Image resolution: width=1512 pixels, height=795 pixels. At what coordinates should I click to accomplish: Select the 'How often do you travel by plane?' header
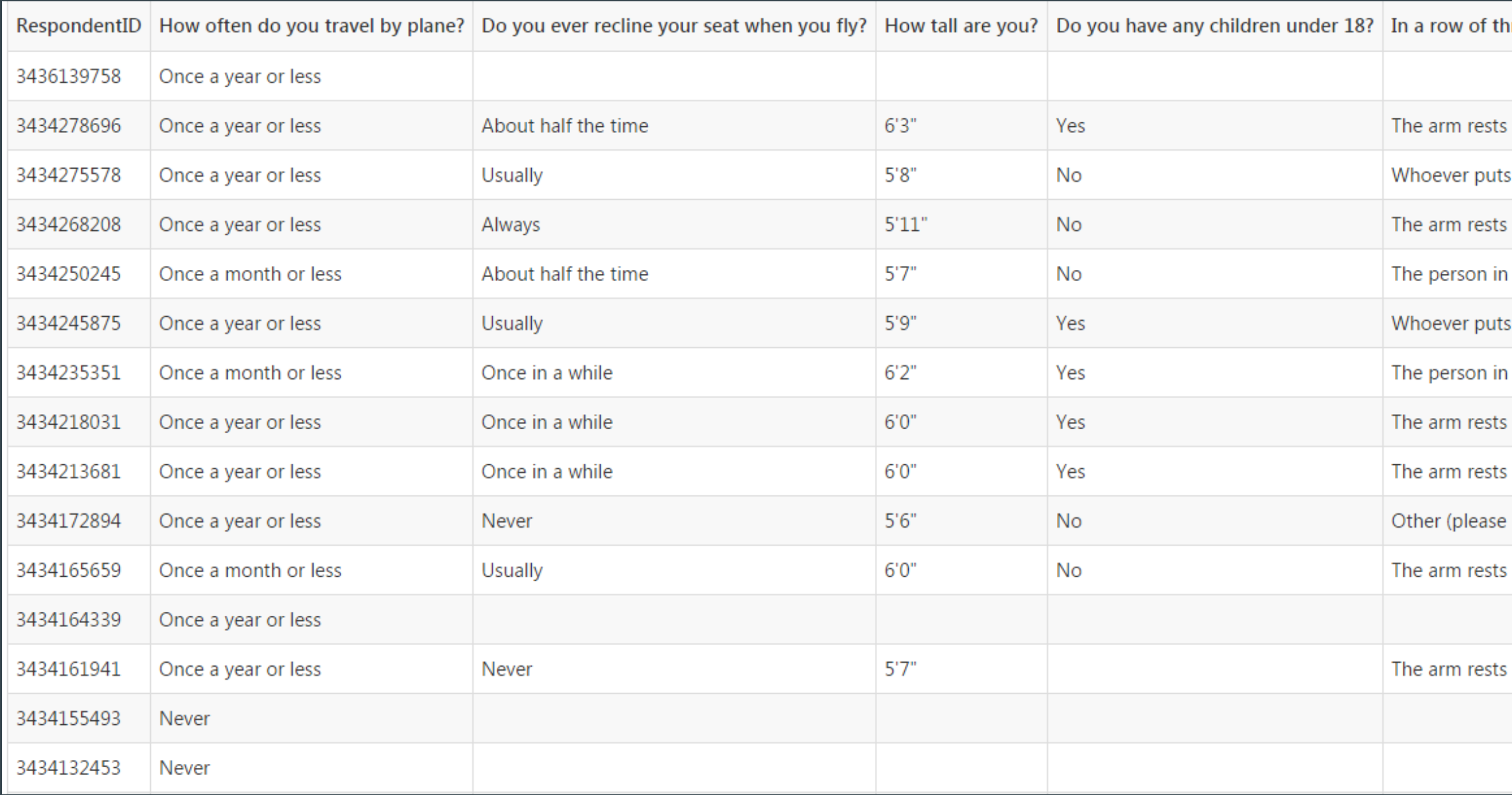[312, 26]
